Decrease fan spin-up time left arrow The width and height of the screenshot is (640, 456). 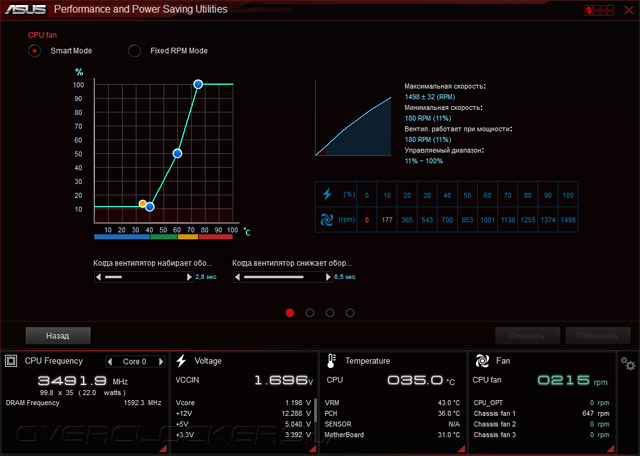[98, 277]
